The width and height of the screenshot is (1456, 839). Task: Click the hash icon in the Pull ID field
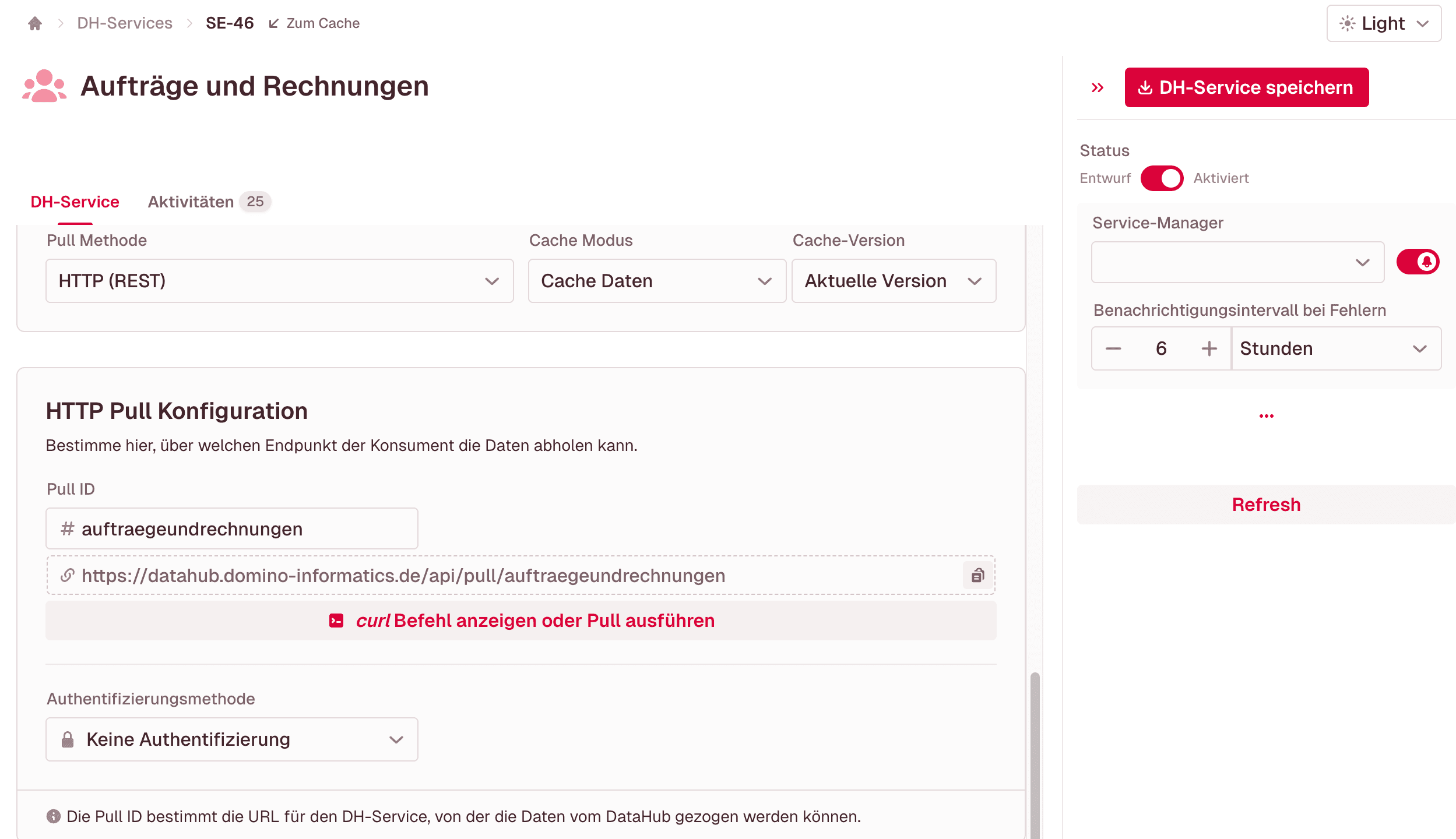coord(67,528)
